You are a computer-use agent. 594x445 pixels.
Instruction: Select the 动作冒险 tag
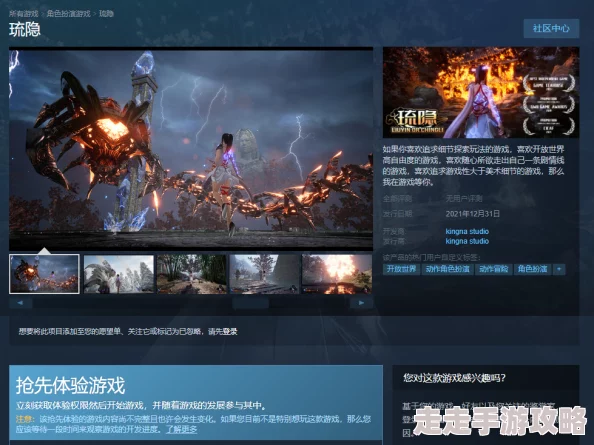pos(494,269)
